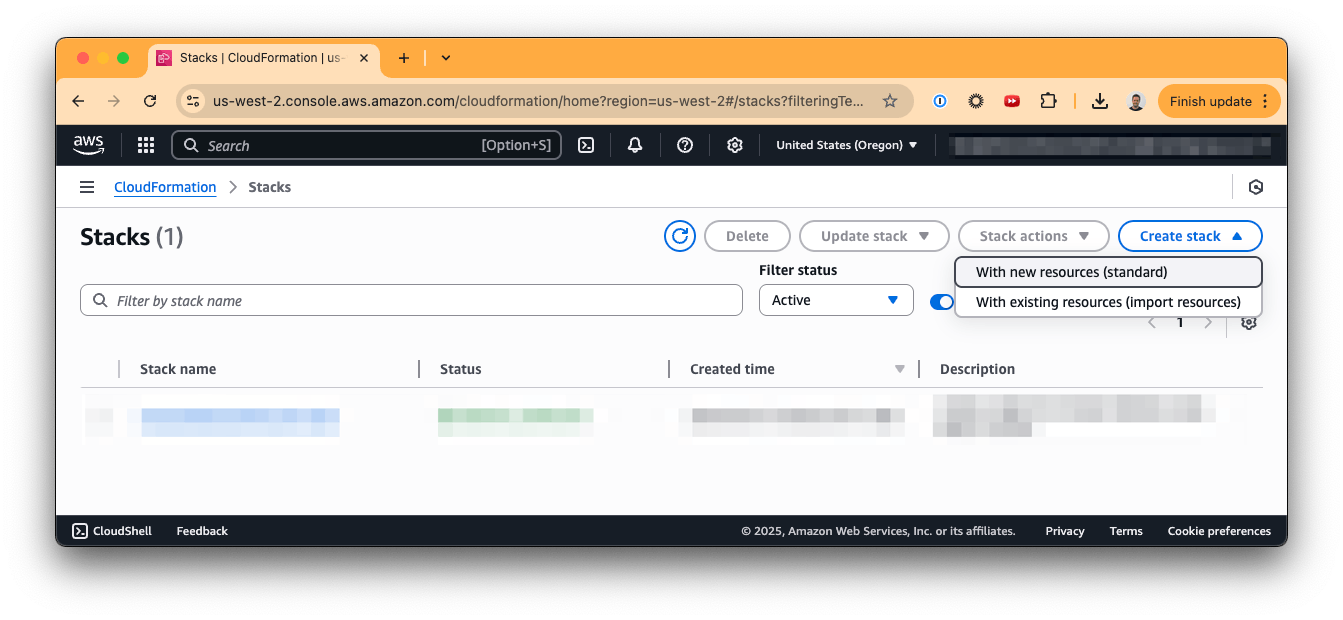This screenshot has height=620, width=1343.
Task: Open the browser extensions puzzle icon
Action: point(1048,101)
